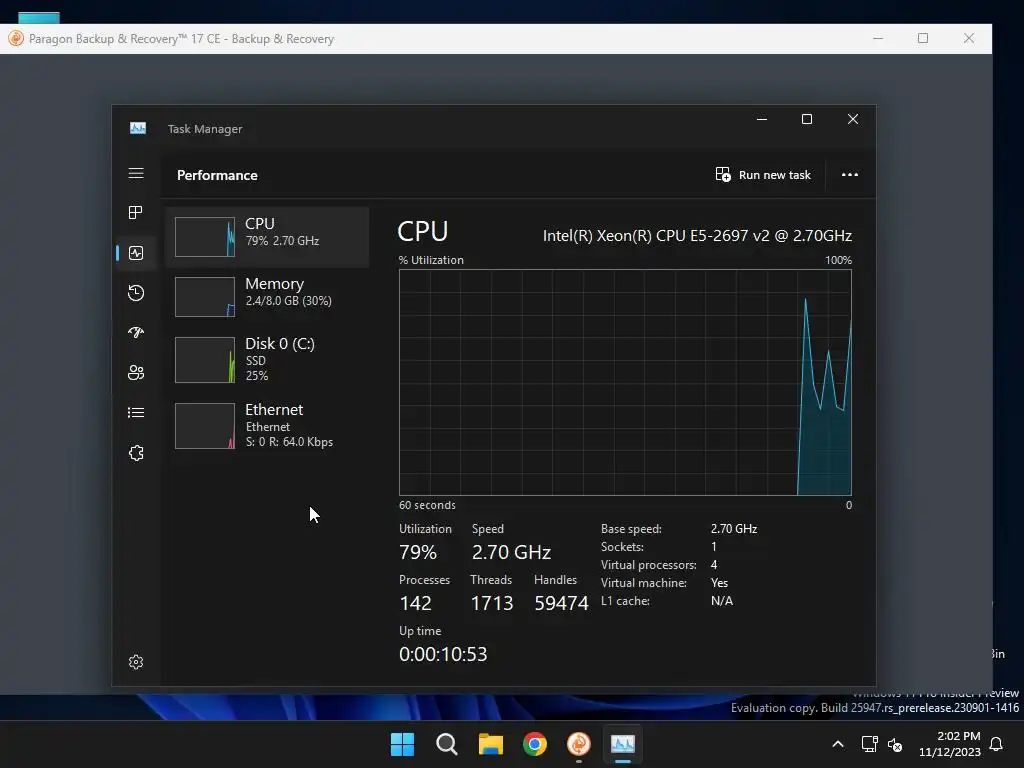Screen dimensions: 1024x768
Task: Click the threads count 1713
Action: click(492, 603)
